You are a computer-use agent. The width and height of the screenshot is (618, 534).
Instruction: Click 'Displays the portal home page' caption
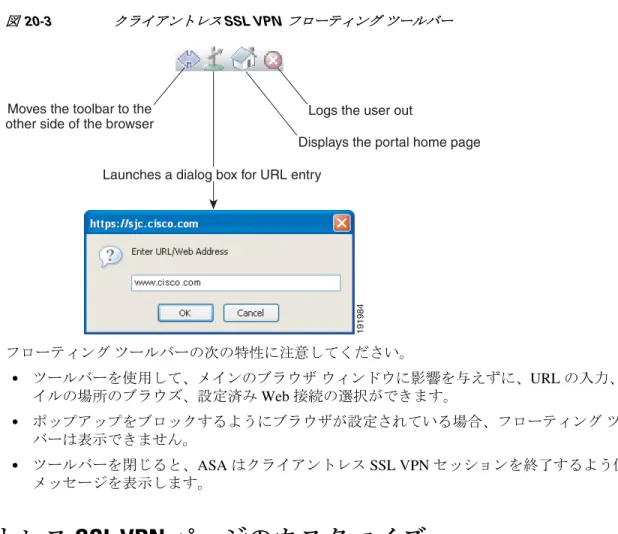tap(389, 142)
